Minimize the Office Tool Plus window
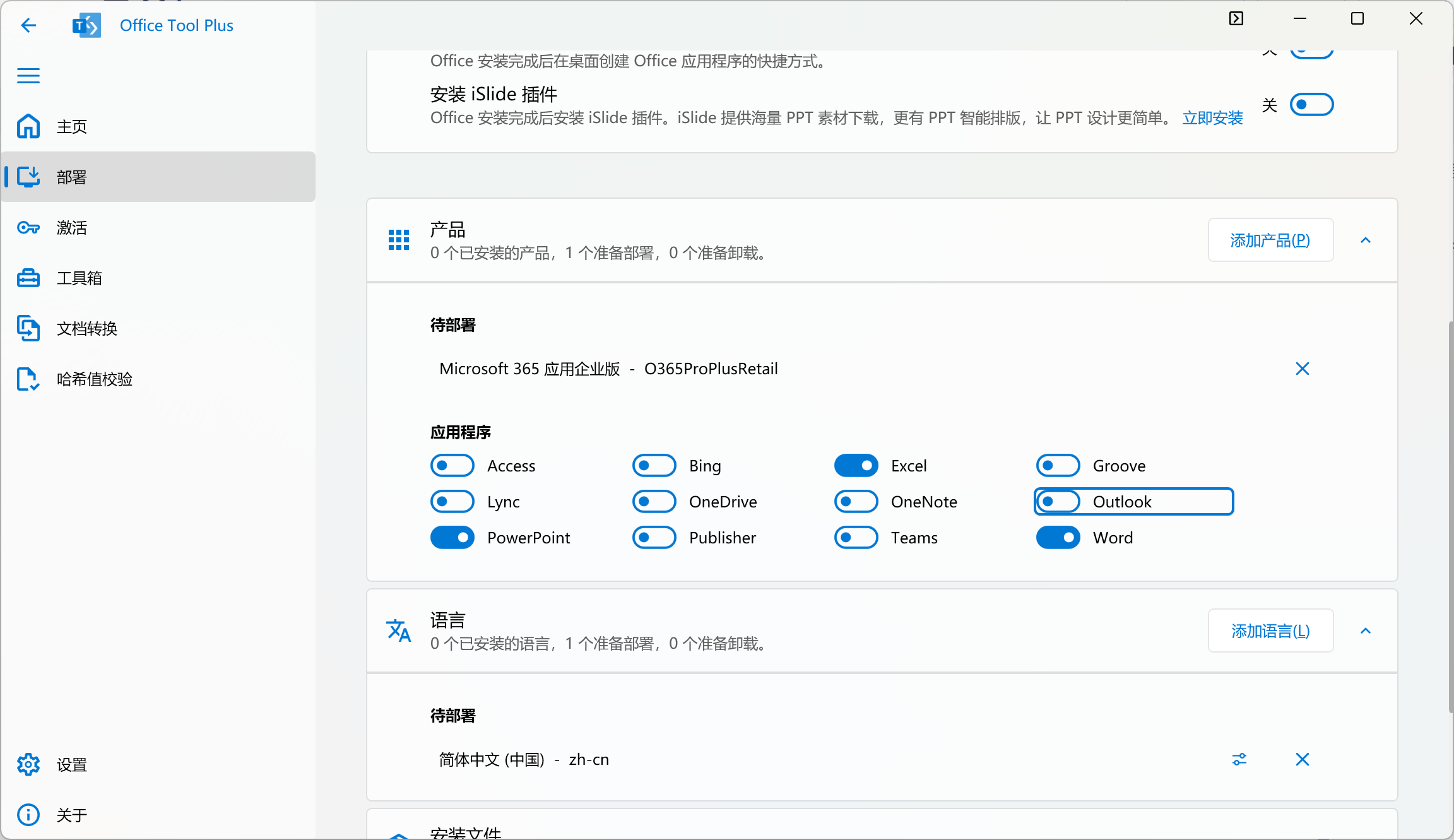The width and height of the screenshot is (1454, 840). [1299, 19]
